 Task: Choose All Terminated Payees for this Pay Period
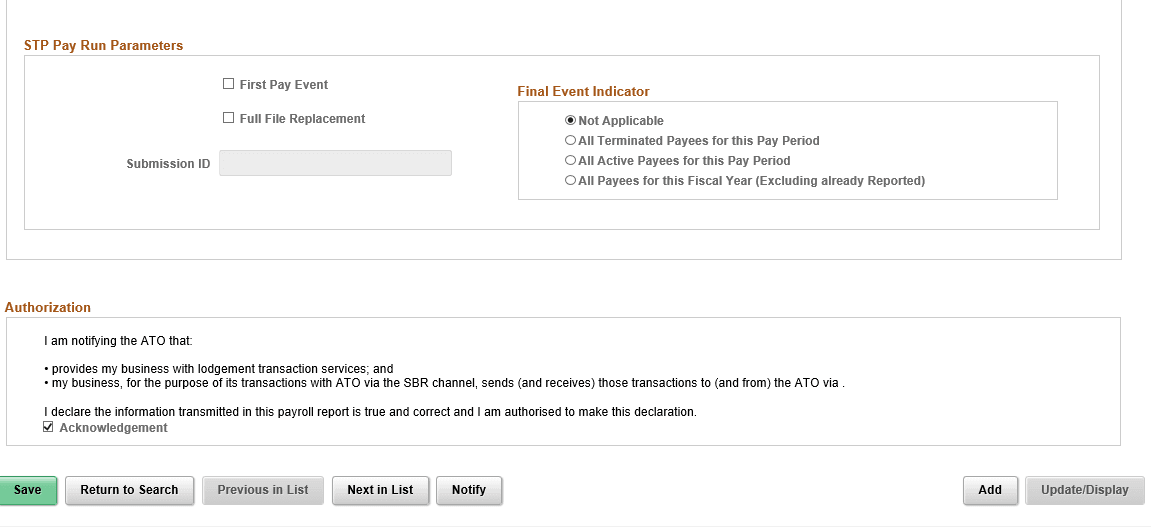coord(571,141)
